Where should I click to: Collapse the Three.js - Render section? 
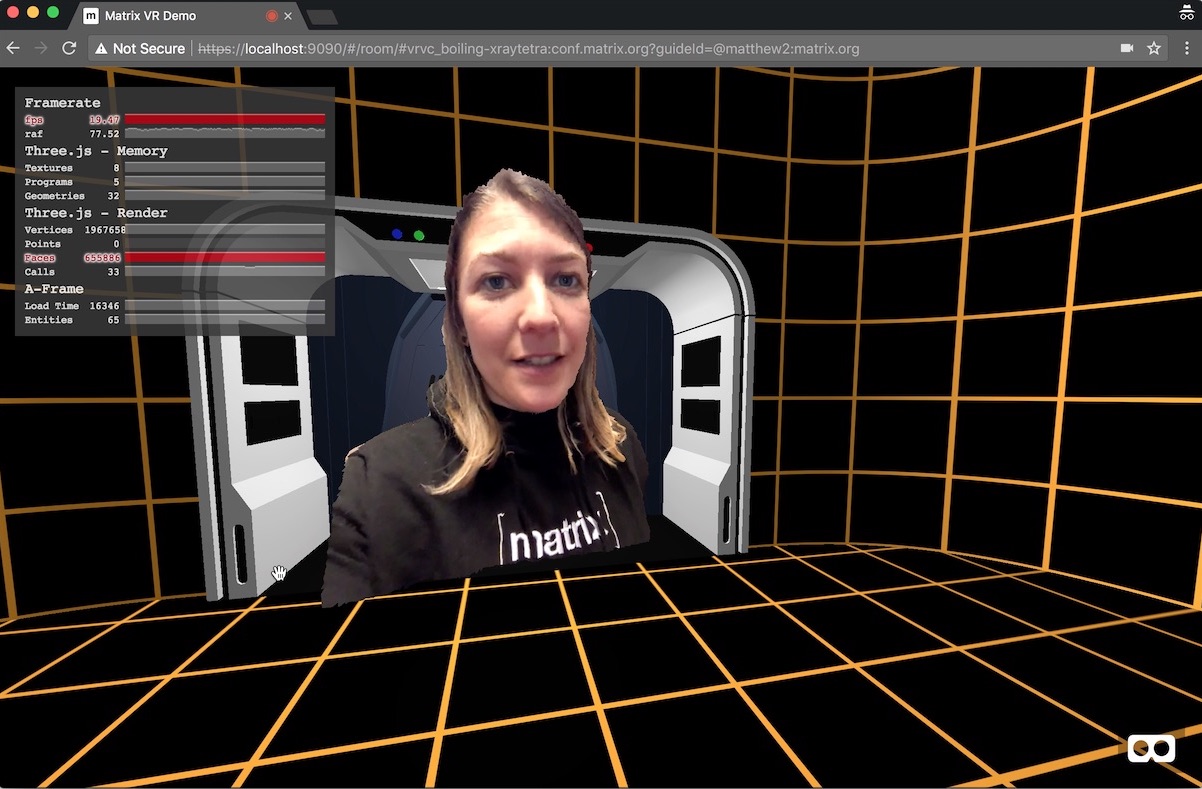pyautogui.click(x=96, y=213)
